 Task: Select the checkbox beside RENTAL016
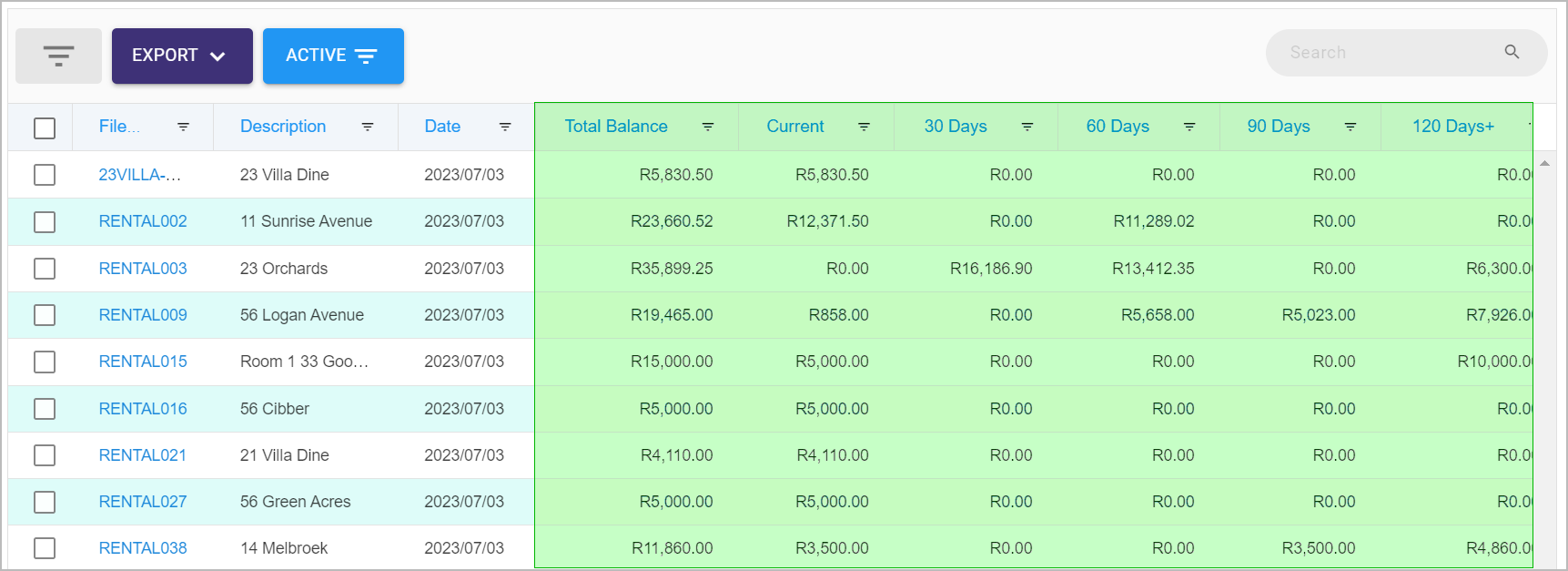pos(45,409)
